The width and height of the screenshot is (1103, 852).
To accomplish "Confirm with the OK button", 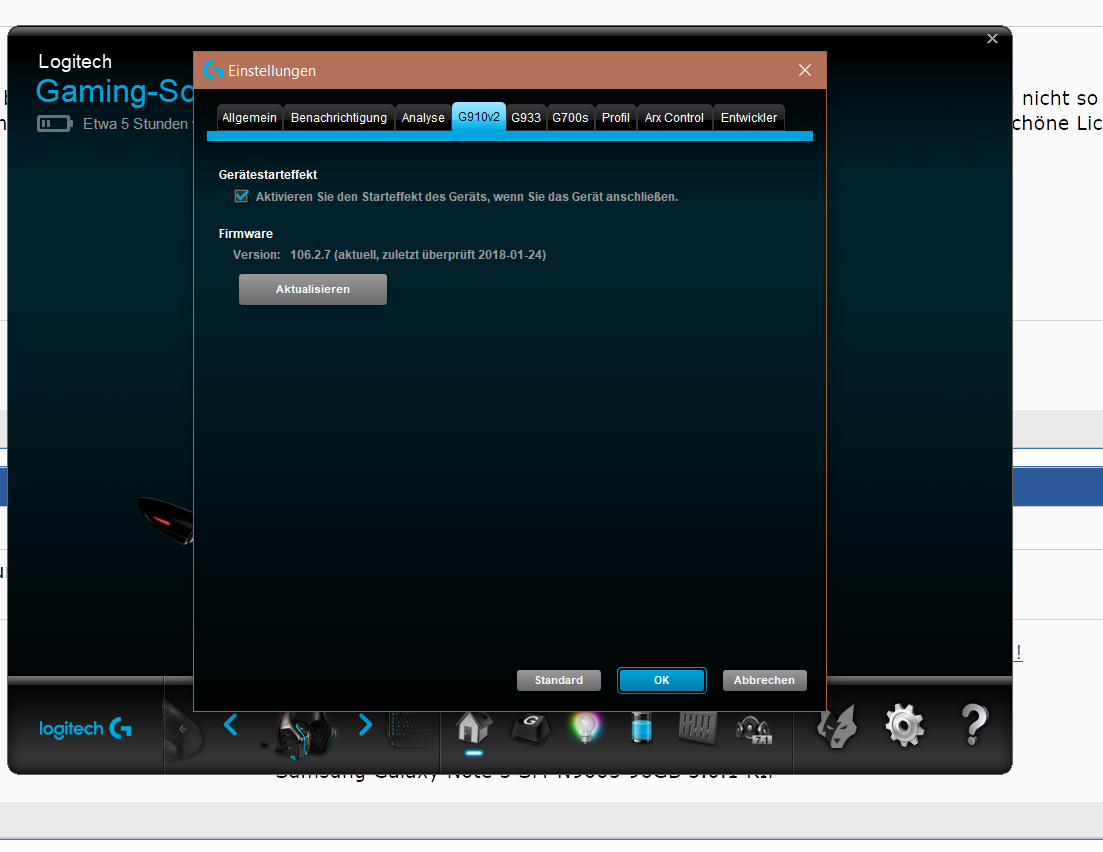I will tap(661, 680).
